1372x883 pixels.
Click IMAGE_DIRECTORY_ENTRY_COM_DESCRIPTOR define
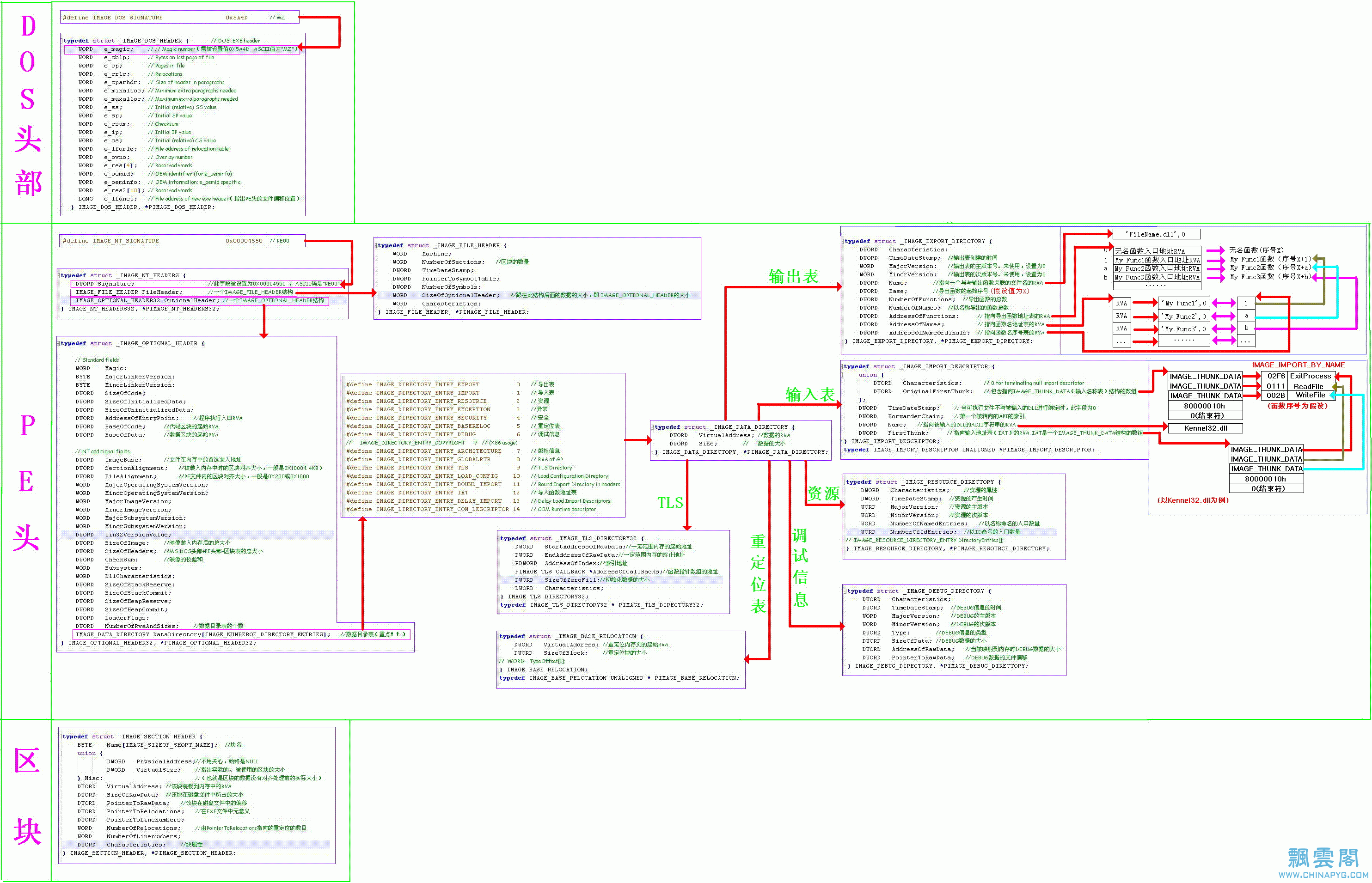pyautogui.click(x=470, y=510)
